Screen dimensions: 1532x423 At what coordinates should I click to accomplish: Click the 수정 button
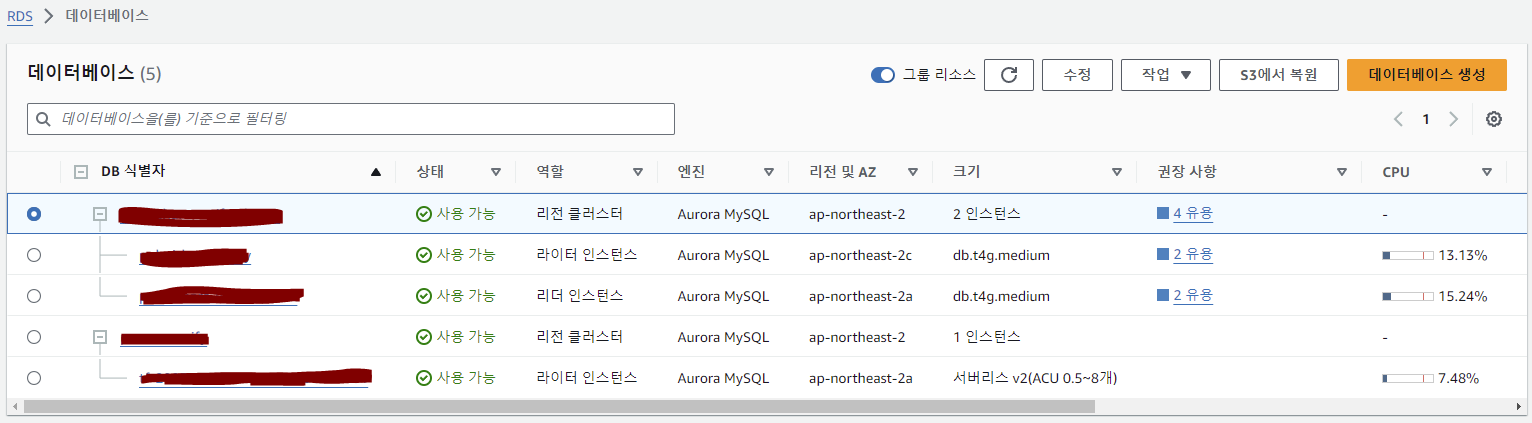point(1077,75)
